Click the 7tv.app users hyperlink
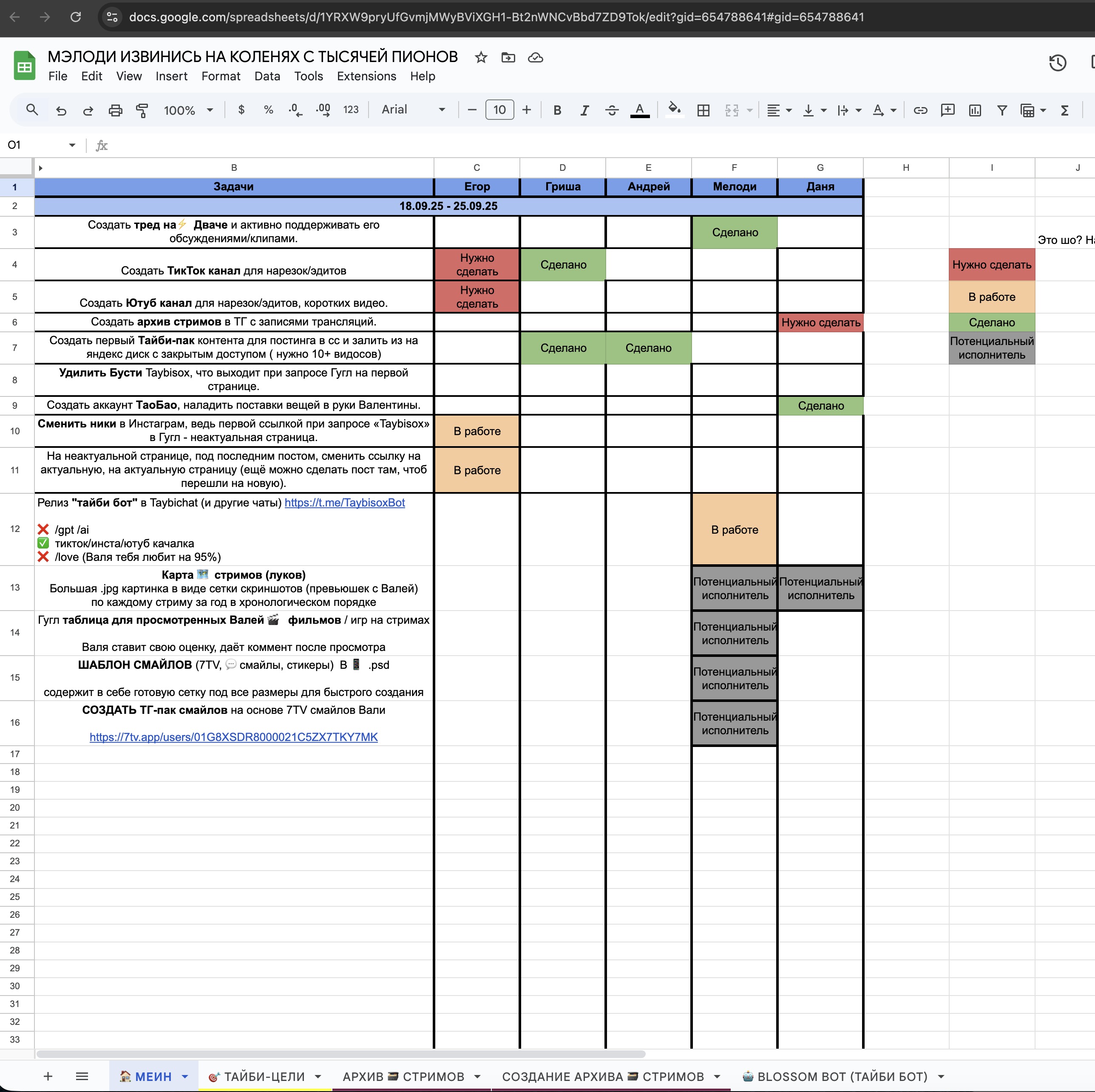1095x1092 pixels. pyautogui.click(x=233, y=738)
